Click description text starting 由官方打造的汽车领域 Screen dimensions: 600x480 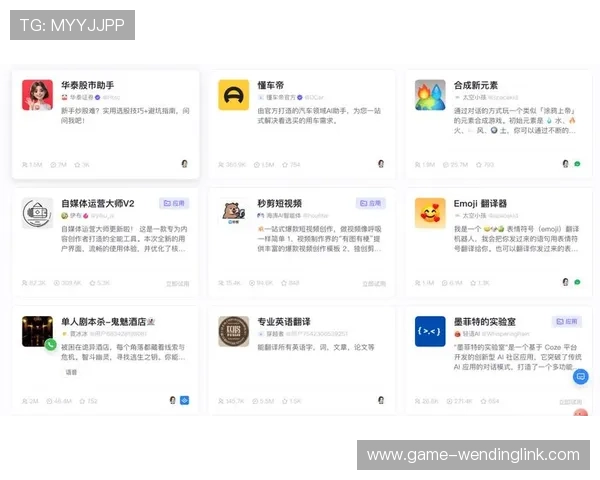click(x=319, y=116)
